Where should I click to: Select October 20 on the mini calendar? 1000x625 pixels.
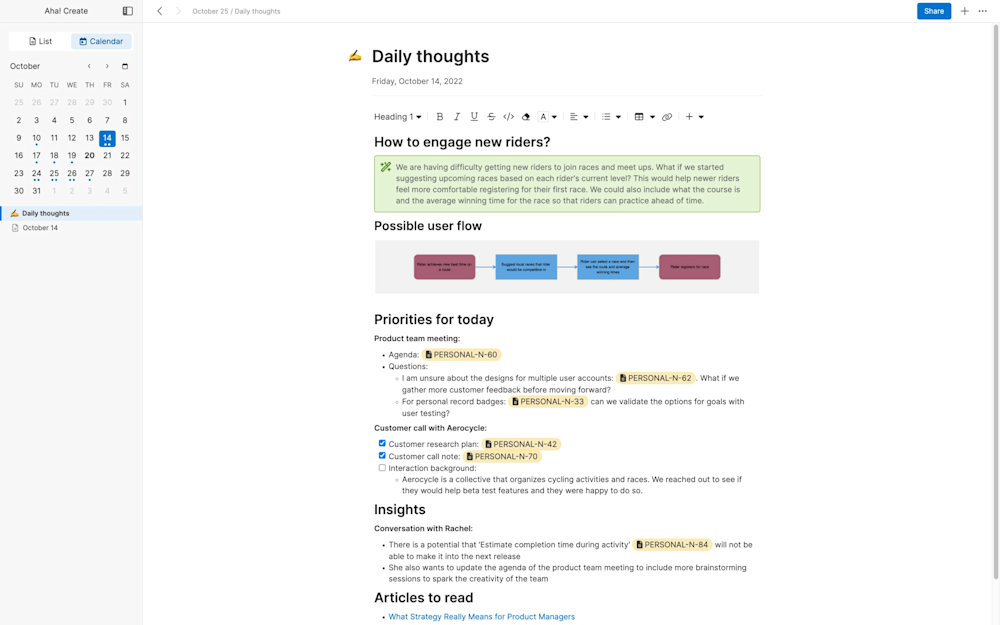tap(89, 155)
